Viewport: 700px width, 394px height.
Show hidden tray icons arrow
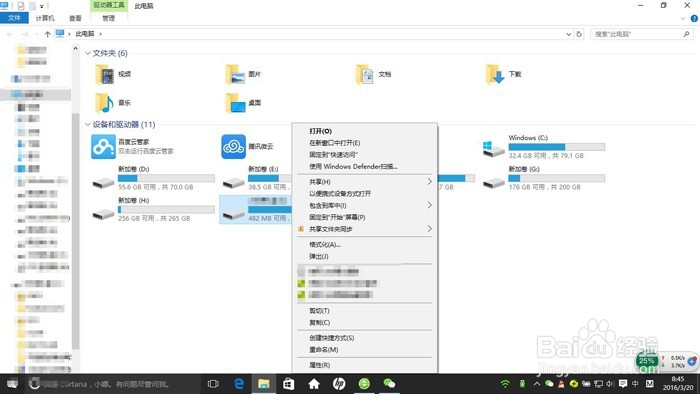click(x=537, y=384)
